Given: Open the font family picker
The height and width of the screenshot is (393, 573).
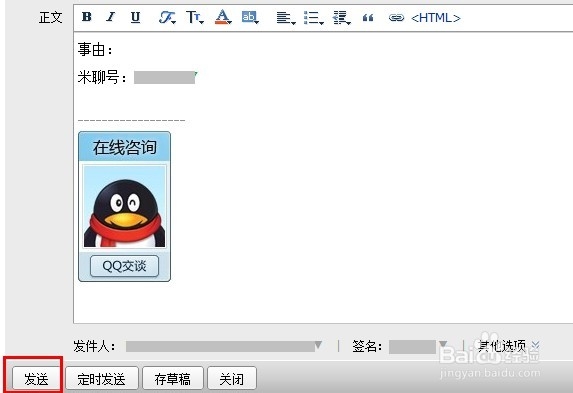Looking at the screenshot, I should (x=167, y=17).
